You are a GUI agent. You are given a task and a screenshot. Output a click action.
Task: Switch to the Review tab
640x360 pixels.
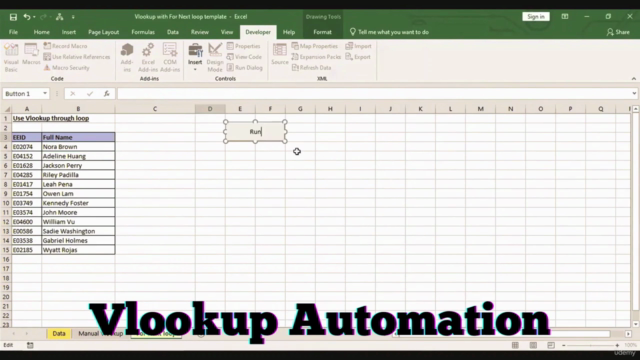click(200, 32)
